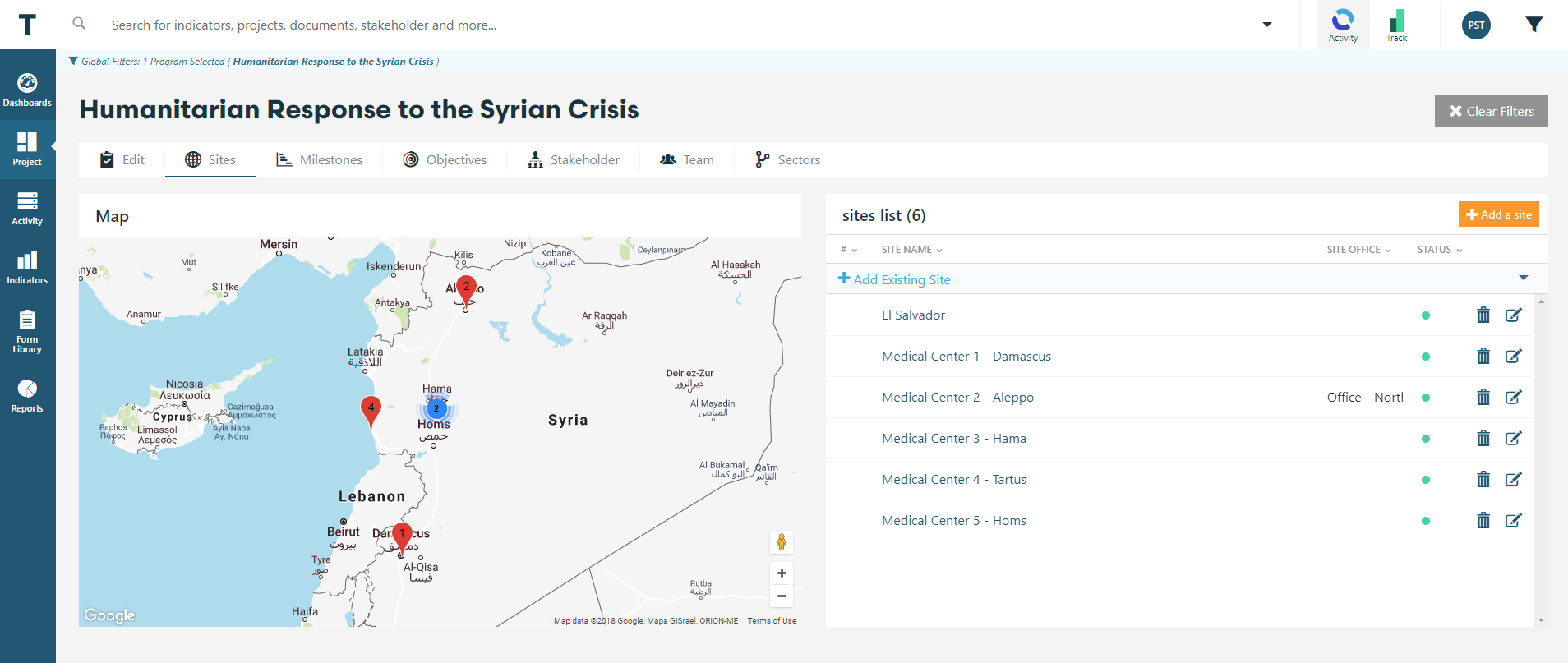Switch to the Milestones tab
The height and width of the screenshot is (663, 1568).
coord(319,160)
